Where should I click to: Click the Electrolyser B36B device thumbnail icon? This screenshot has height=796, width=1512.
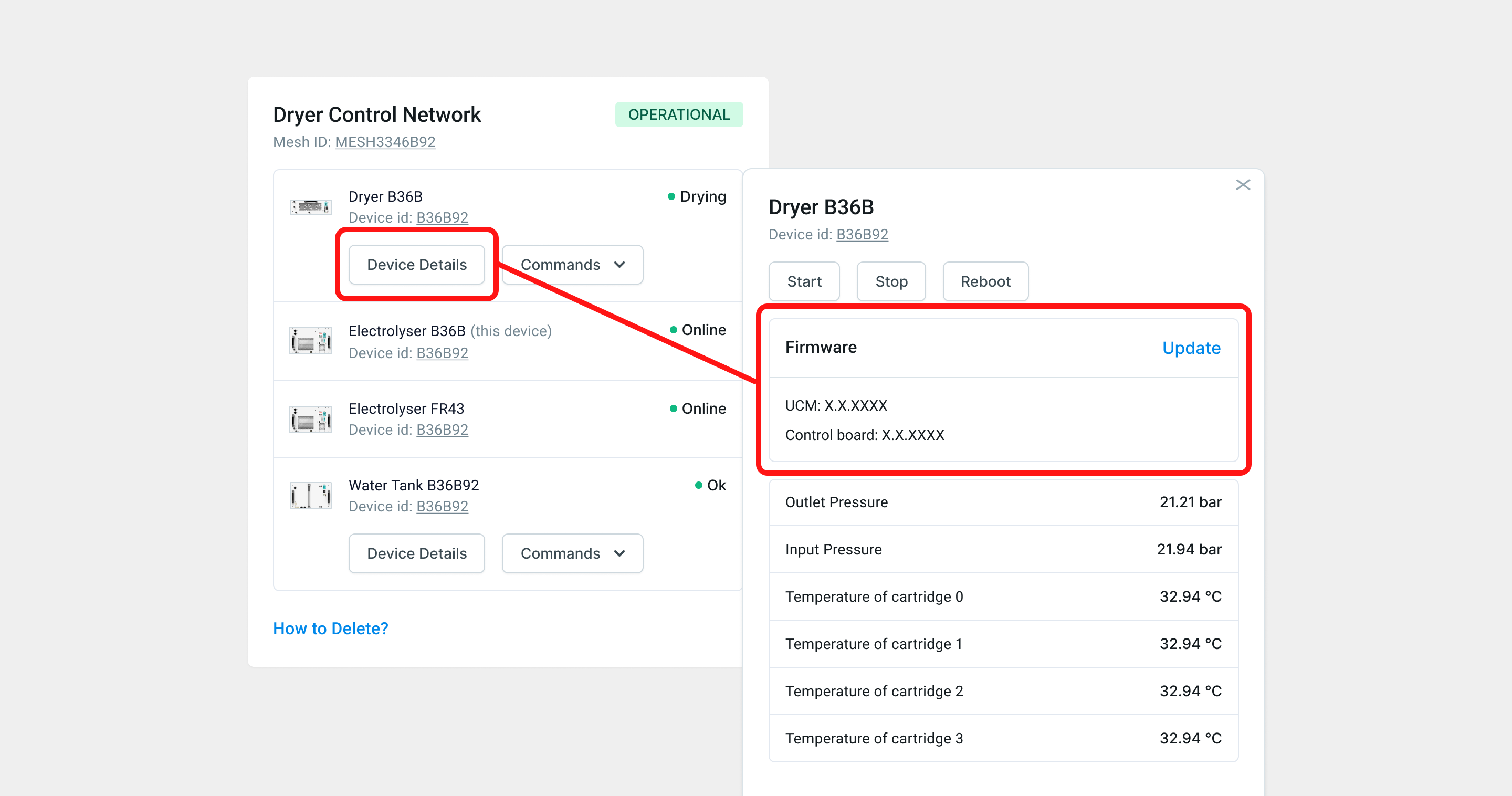click(310, 340)
